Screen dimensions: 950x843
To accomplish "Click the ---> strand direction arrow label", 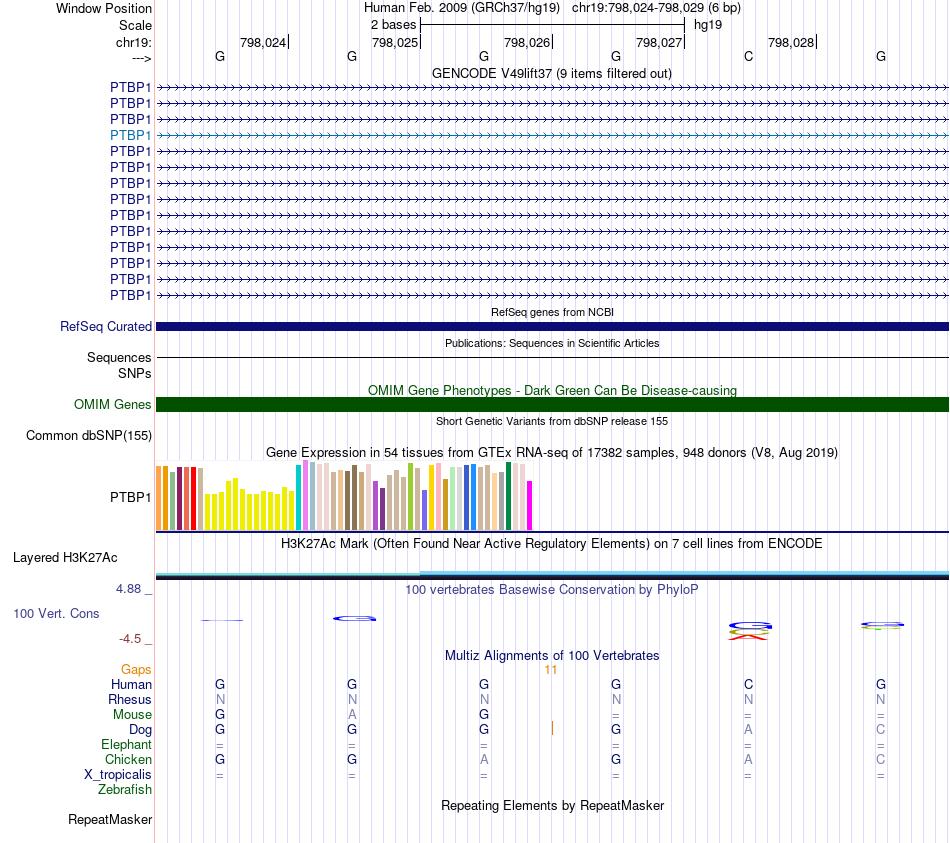I will pyautogui.click(x=141, y=58).
